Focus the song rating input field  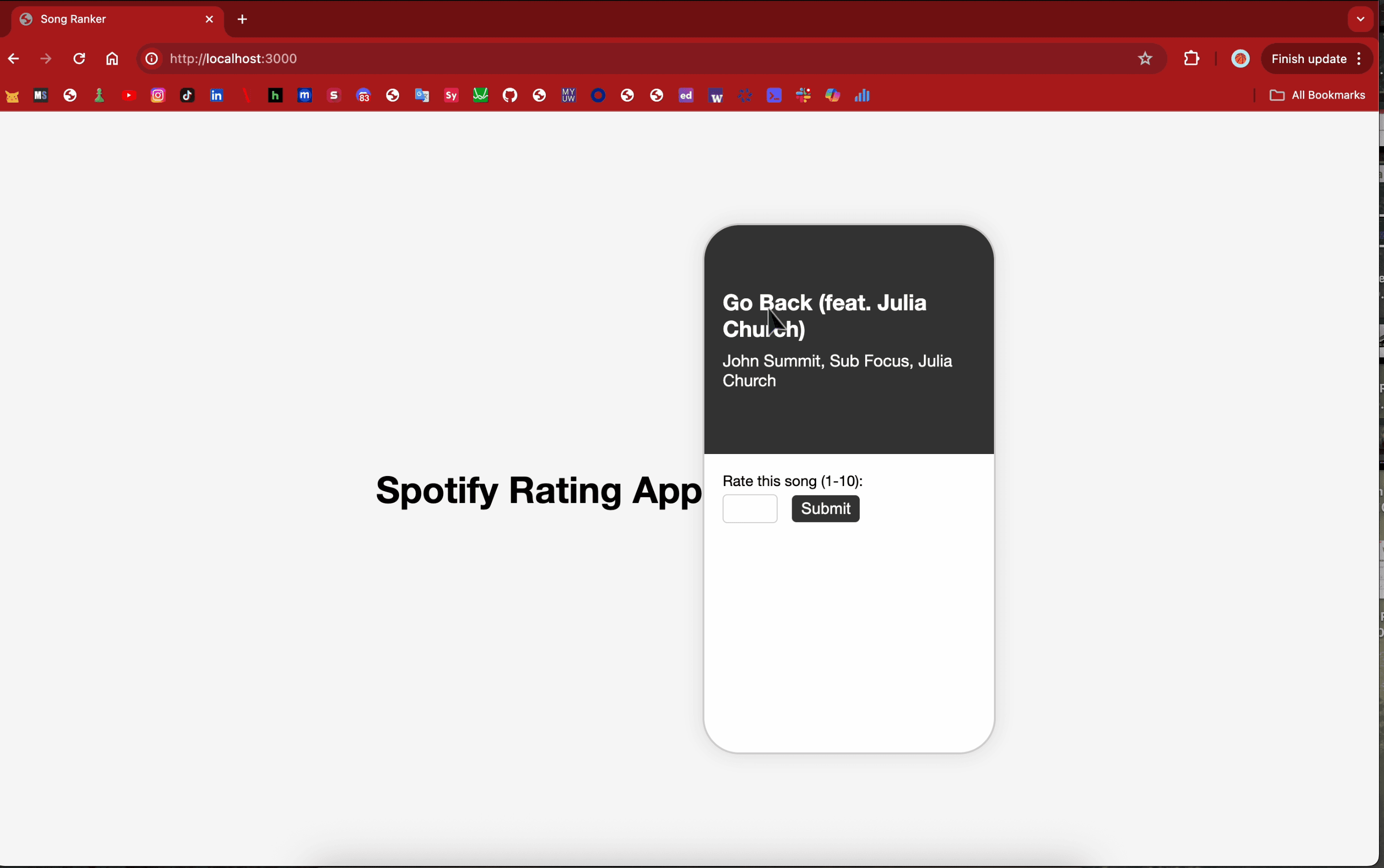tap(750, 509)
